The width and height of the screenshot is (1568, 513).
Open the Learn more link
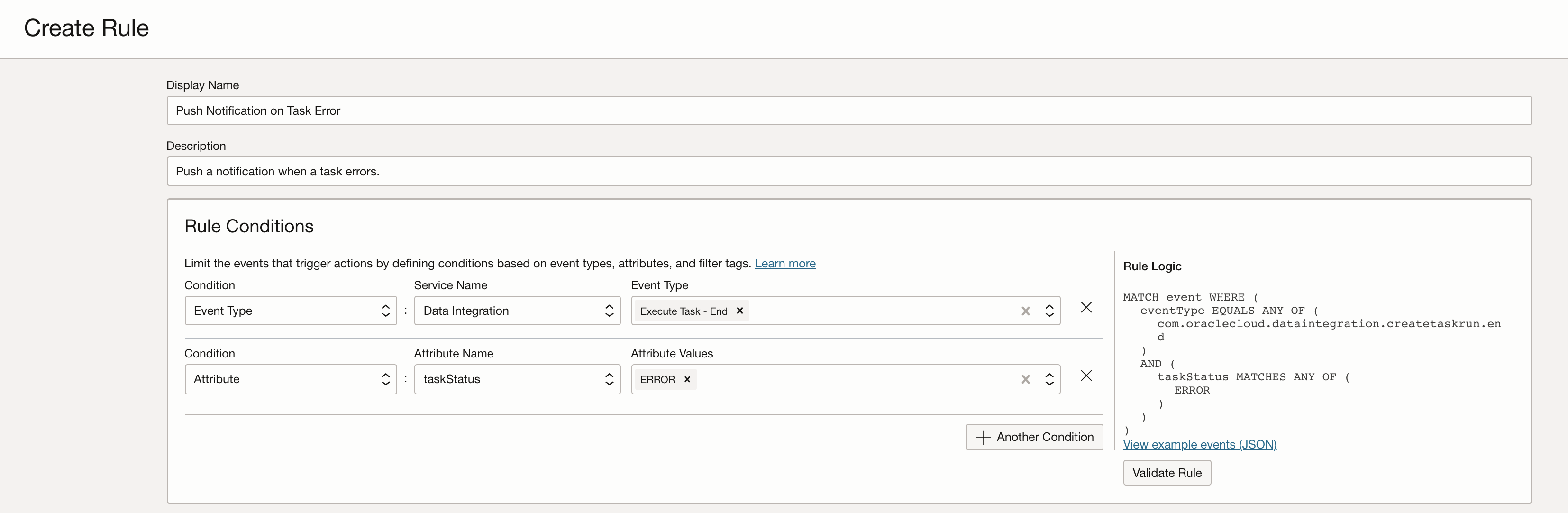[784, 264]
